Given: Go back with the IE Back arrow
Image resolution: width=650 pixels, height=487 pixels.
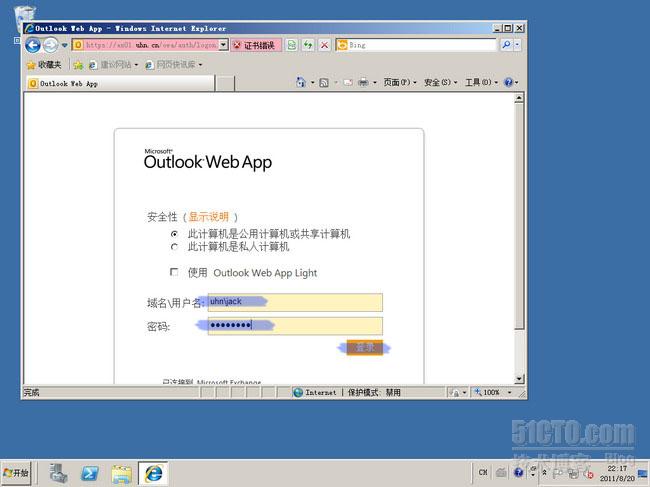Looking at the screenshot, I should 33,45.
